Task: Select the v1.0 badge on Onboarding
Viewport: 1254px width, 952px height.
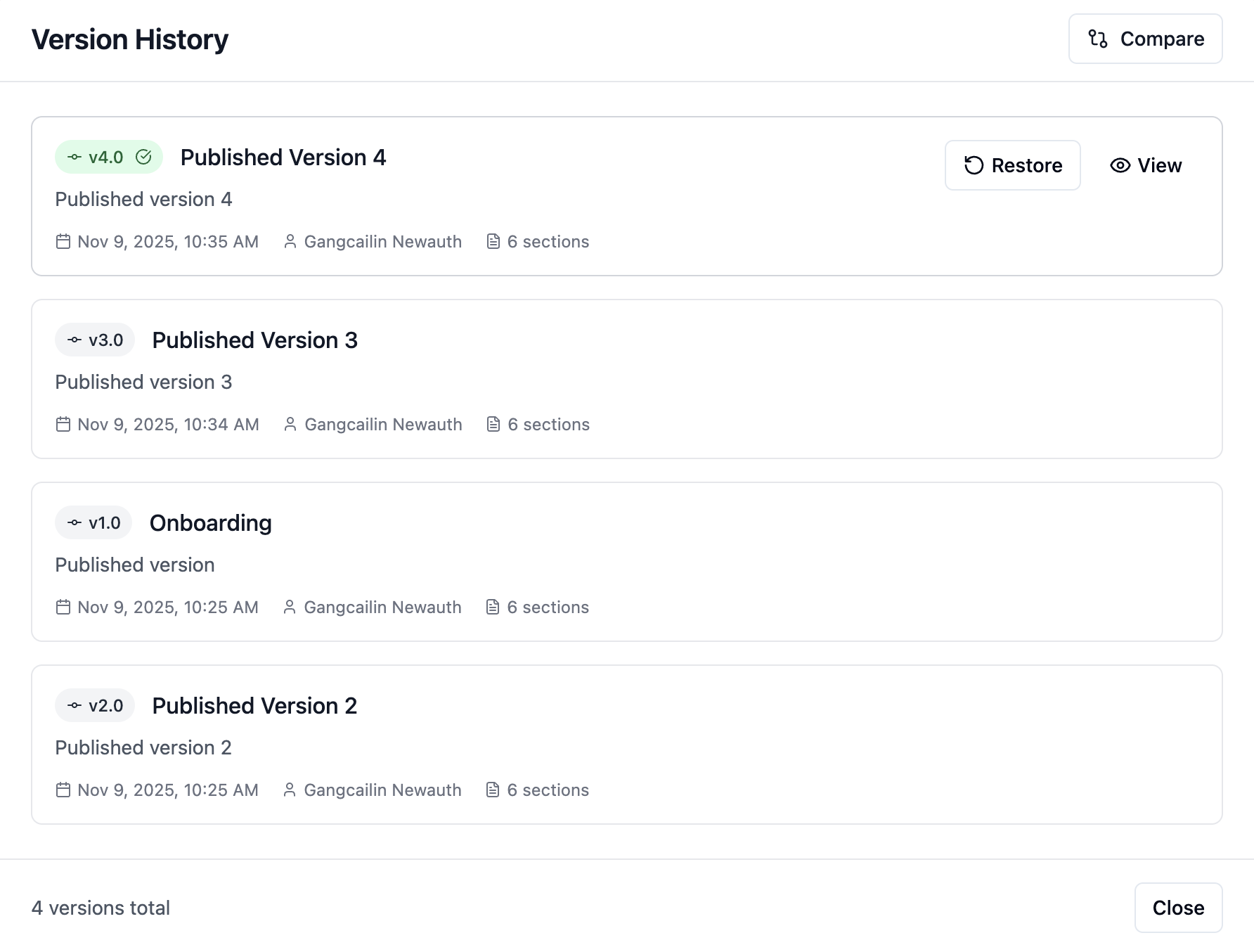Action: (x=92, y=522)
